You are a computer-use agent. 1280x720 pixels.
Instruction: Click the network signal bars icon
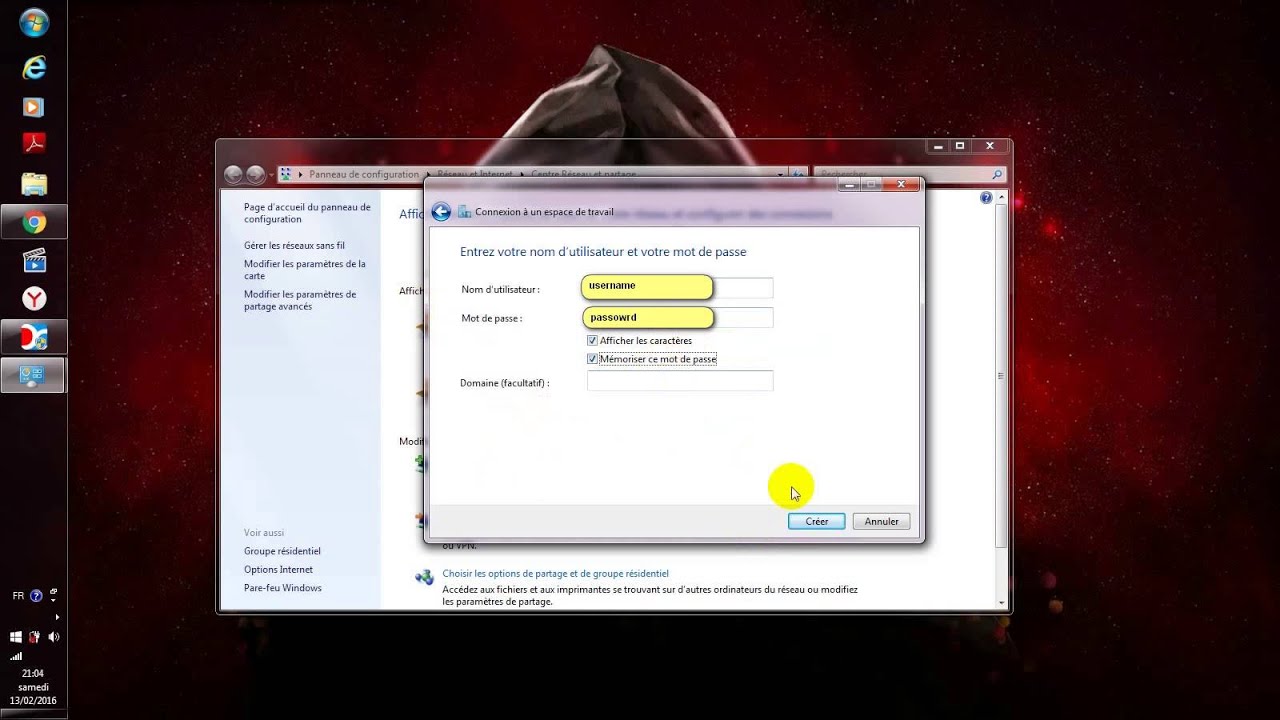click(x=16, y=656)
